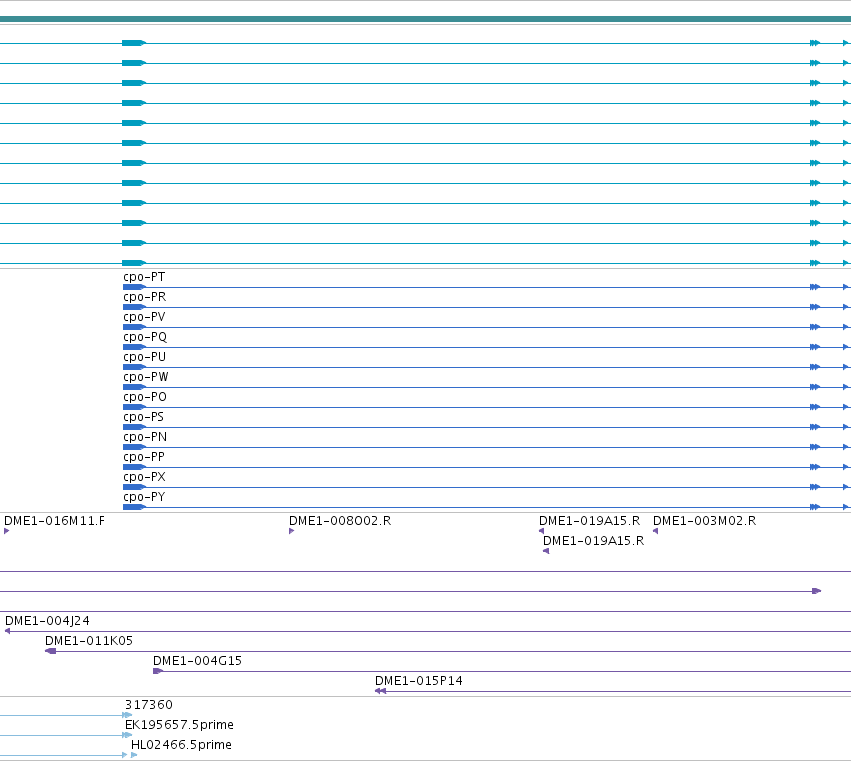The image size is (851, 761).
Task: Select the EK195657.5prime label
Action: pos(179,725)
